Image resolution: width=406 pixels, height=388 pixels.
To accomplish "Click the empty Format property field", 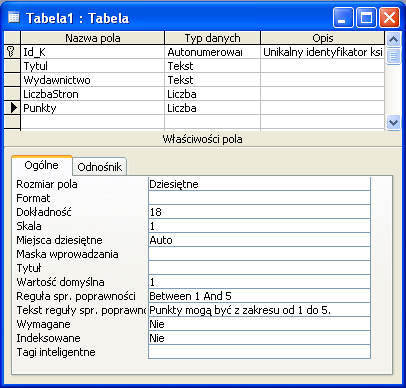I will click(259, 198).
